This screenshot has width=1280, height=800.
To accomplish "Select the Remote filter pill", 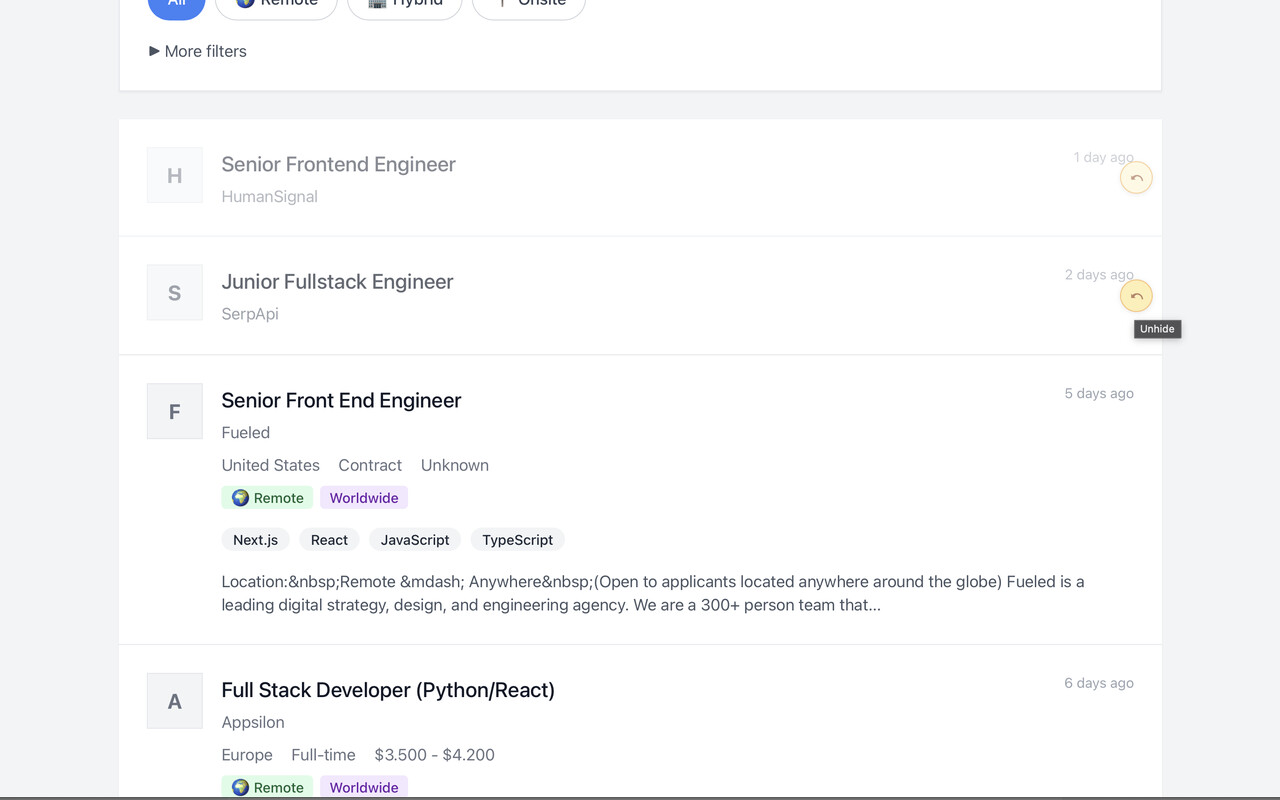I will coord(276,4).
